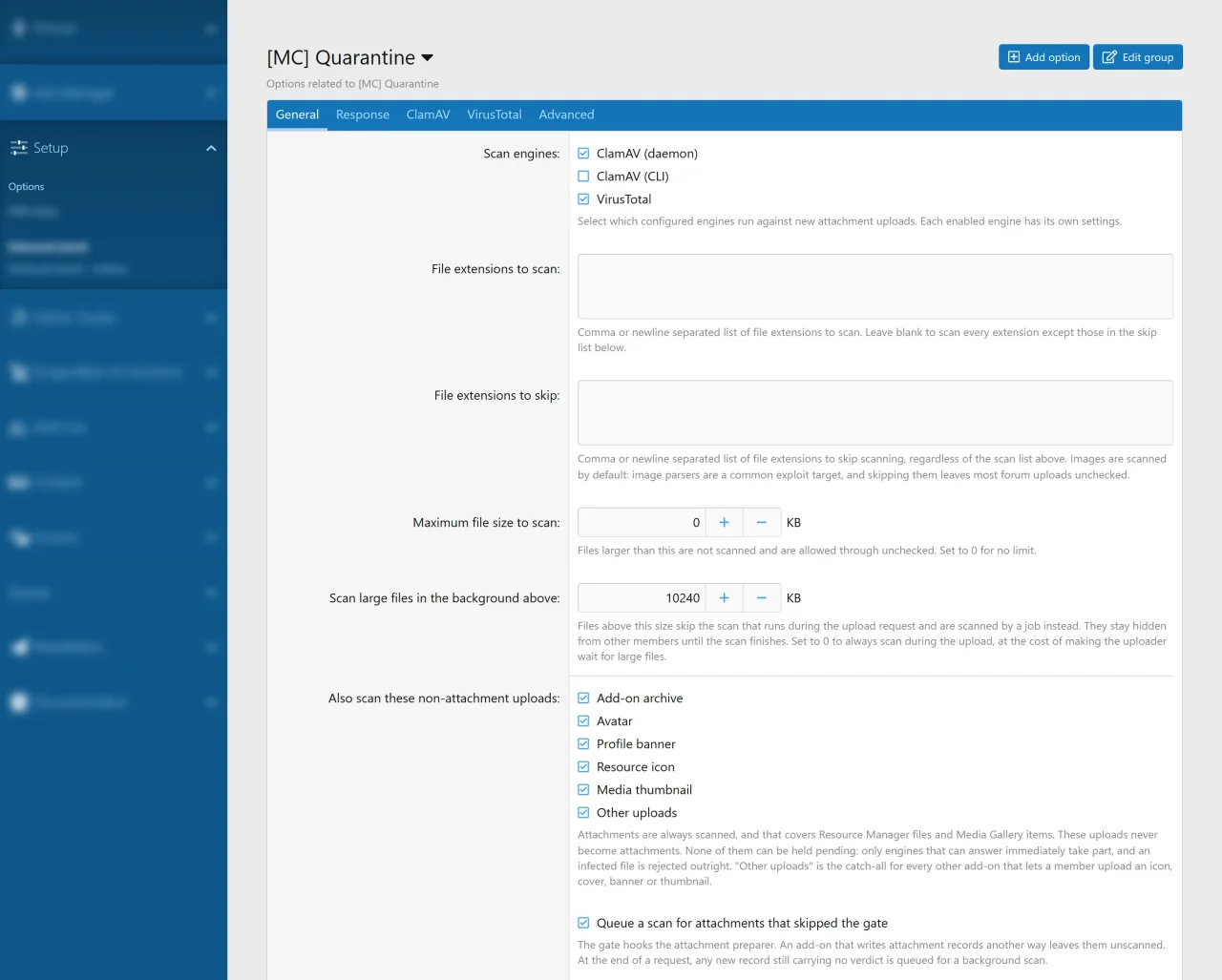Increase Maximum file size to scan with plus
Image resolution: width=1222 pixels, height=980 pixels.
click(725, 523)
